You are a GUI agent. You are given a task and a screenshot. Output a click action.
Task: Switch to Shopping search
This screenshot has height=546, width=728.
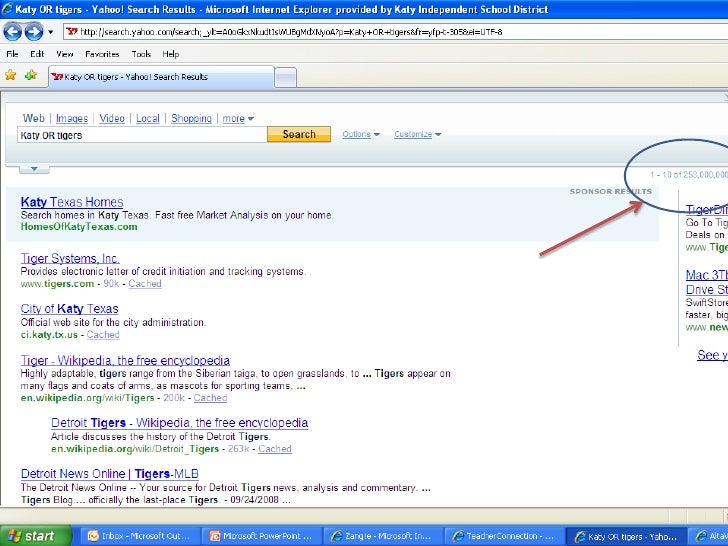point(191,118)
